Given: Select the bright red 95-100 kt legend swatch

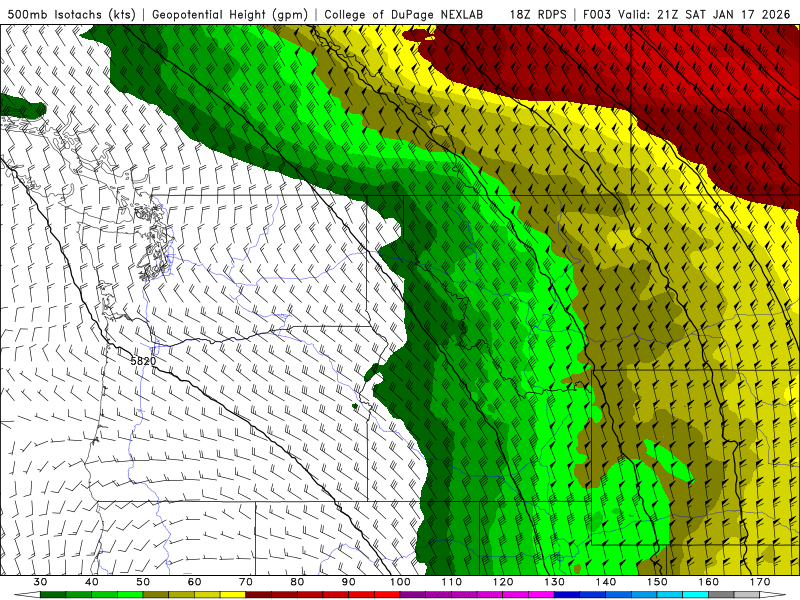Looking at the screenshot, I should coord(387,595).
